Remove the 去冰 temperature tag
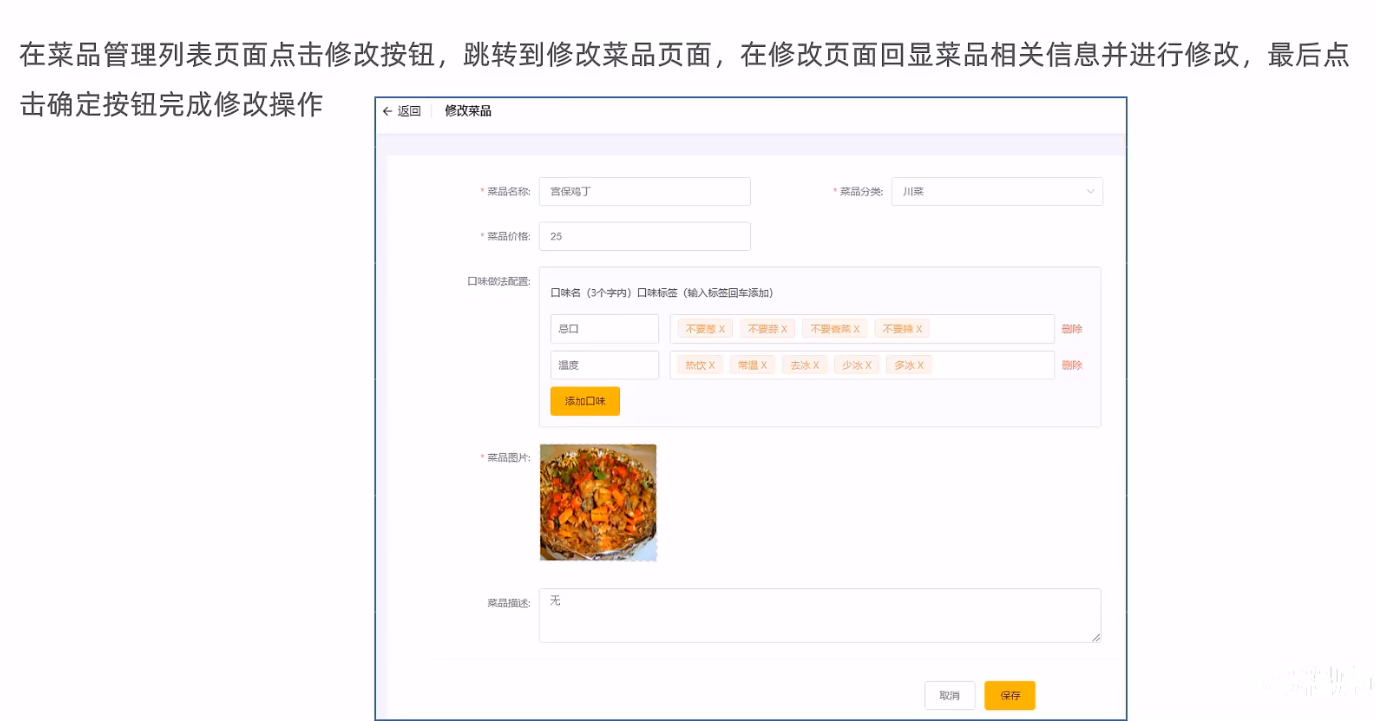 [x=816, y=365]
